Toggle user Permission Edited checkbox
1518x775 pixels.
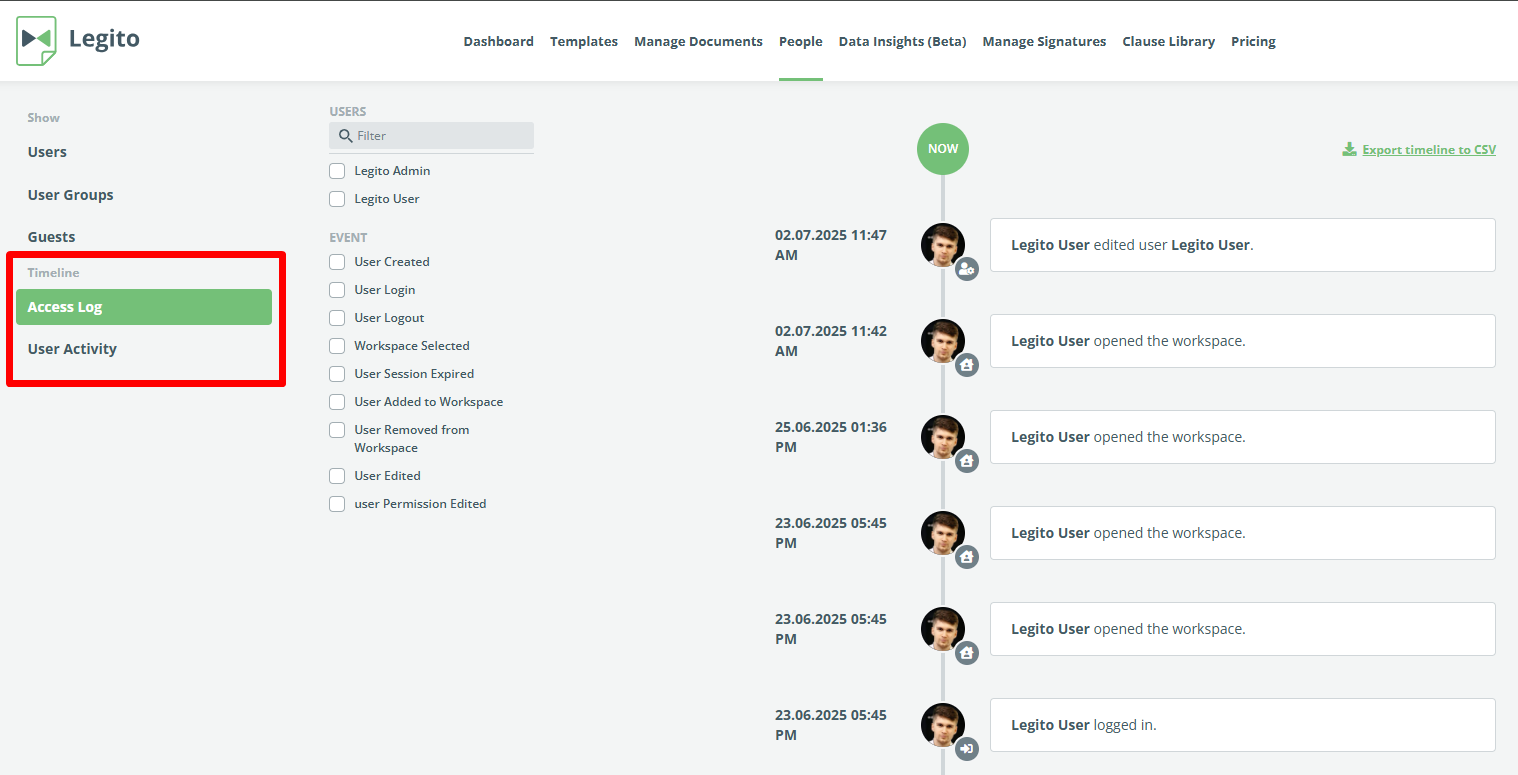pos(337,504)
